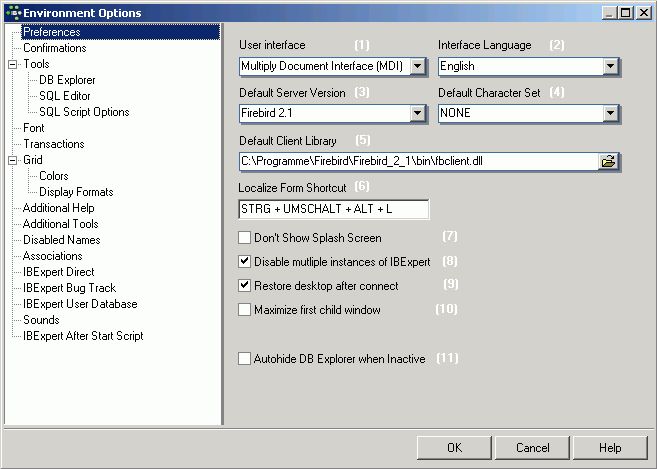Uncheck Disable multiple instances of IBExpert
The height and width of the screenshot is (469, 657).
click(245, 262)
